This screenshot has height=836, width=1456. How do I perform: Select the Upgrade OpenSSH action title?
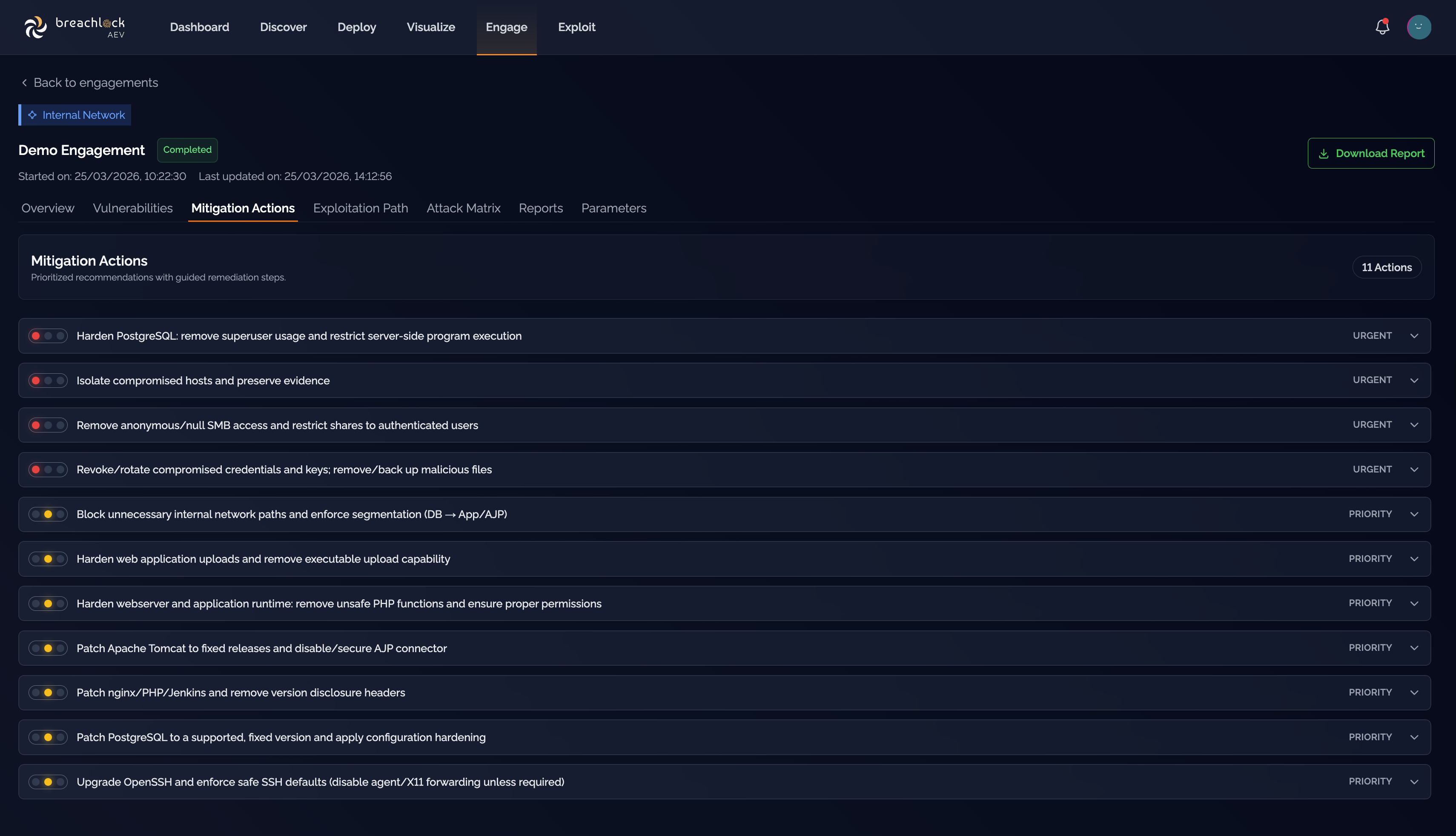pos(321,782)
